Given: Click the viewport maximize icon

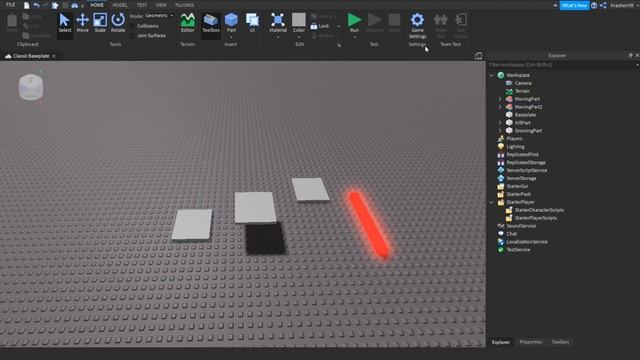Looking at the screenshot, I should (x=478, y=56).
